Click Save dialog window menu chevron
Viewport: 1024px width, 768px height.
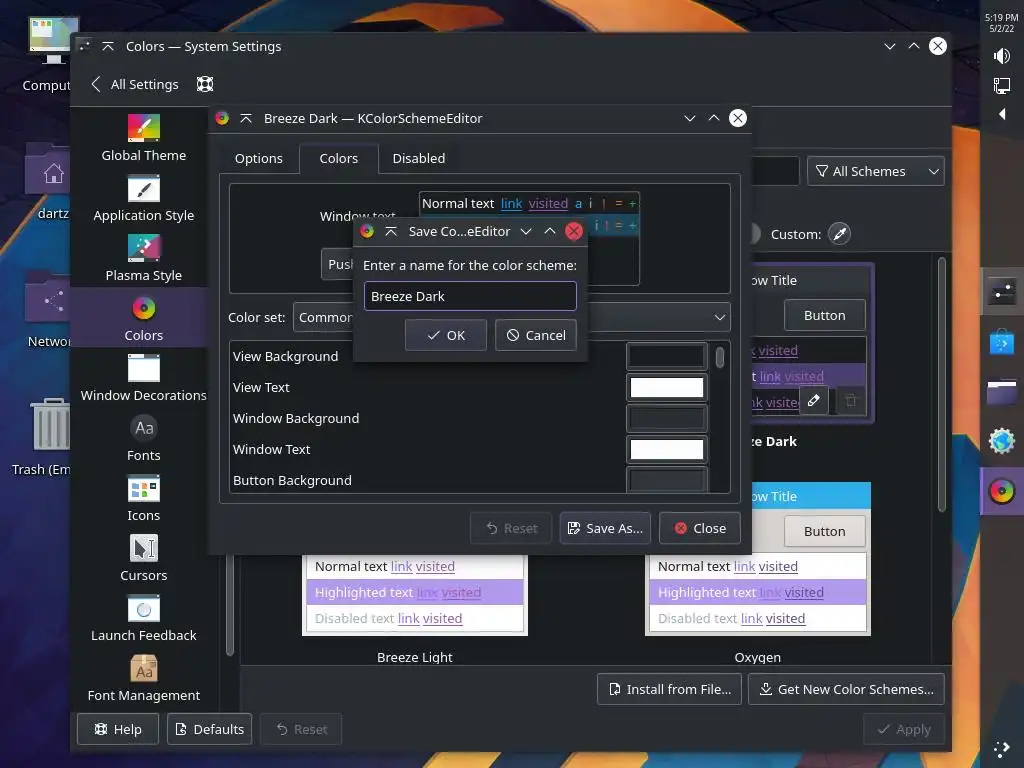[x=526, y=231]
